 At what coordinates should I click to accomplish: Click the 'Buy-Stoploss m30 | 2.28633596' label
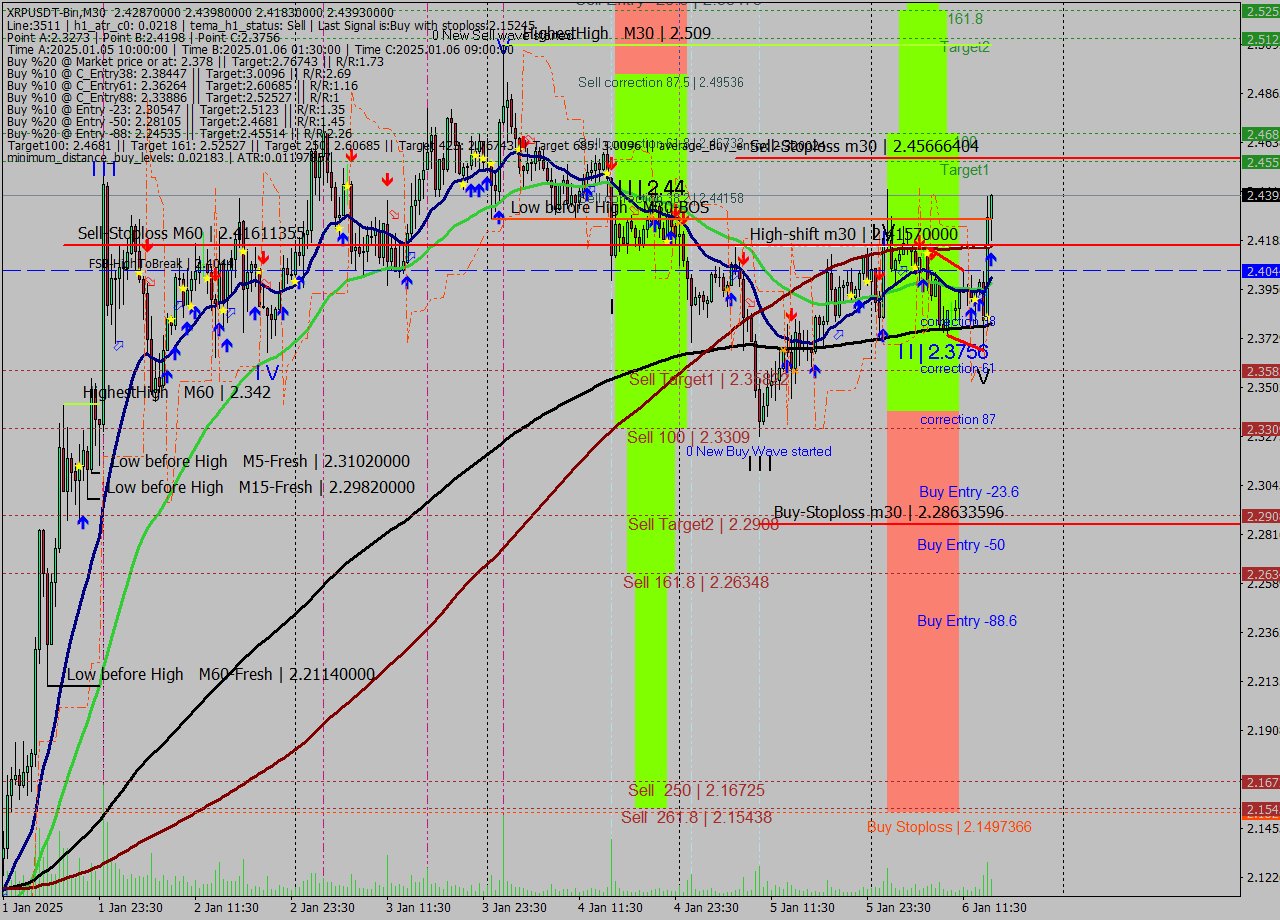[x=889, y=512]
